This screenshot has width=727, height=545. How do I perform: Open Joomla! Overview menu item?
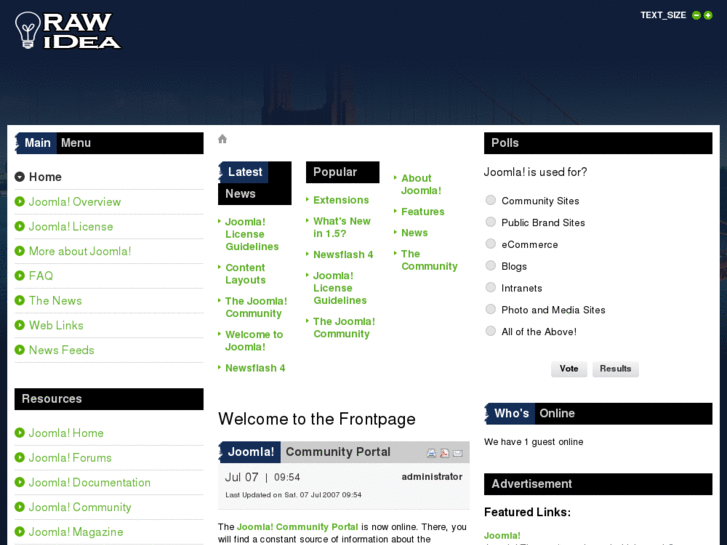(75, 202)
